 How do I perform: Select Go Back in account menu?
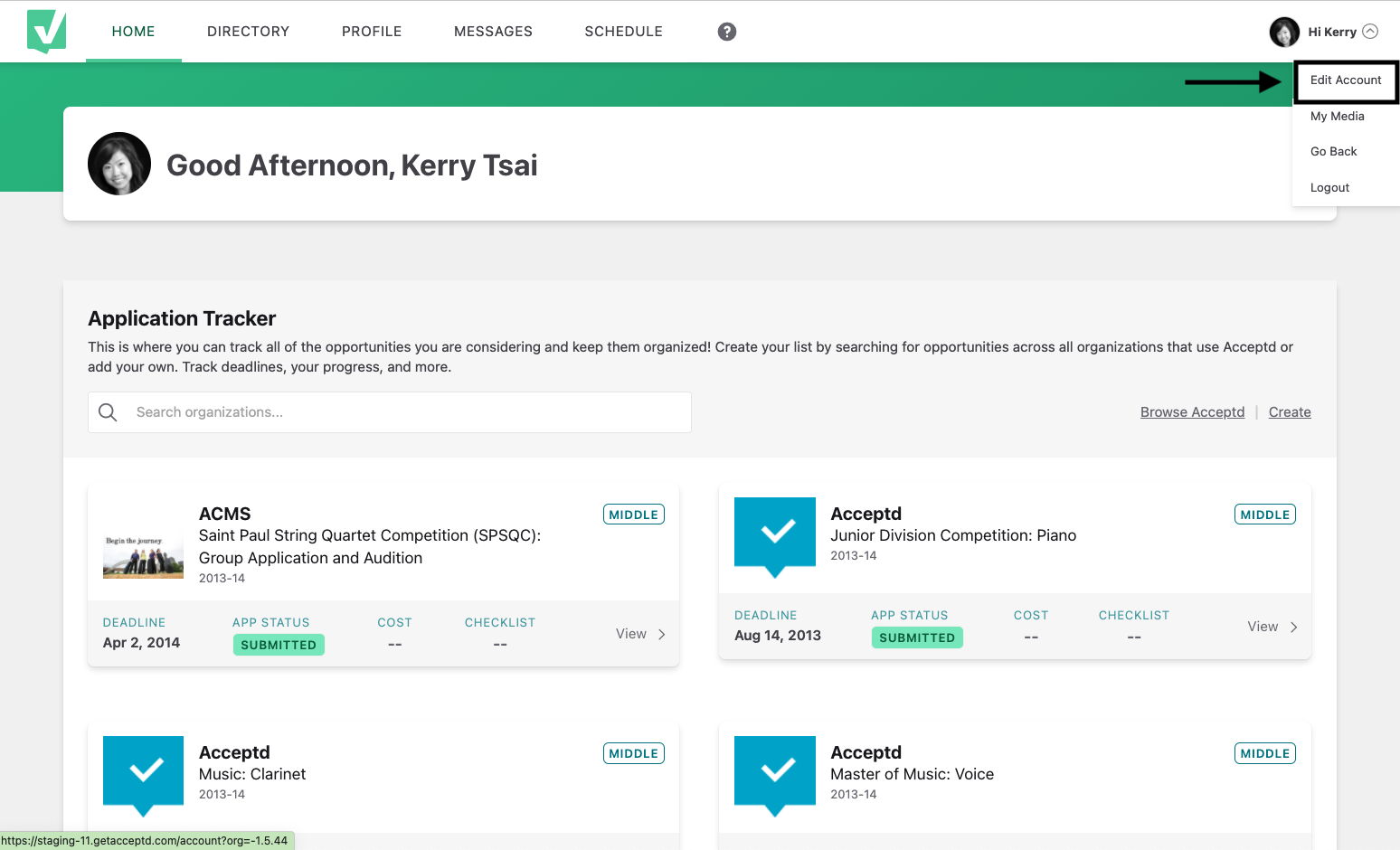pyautogui.click(x=1334, y=152)
